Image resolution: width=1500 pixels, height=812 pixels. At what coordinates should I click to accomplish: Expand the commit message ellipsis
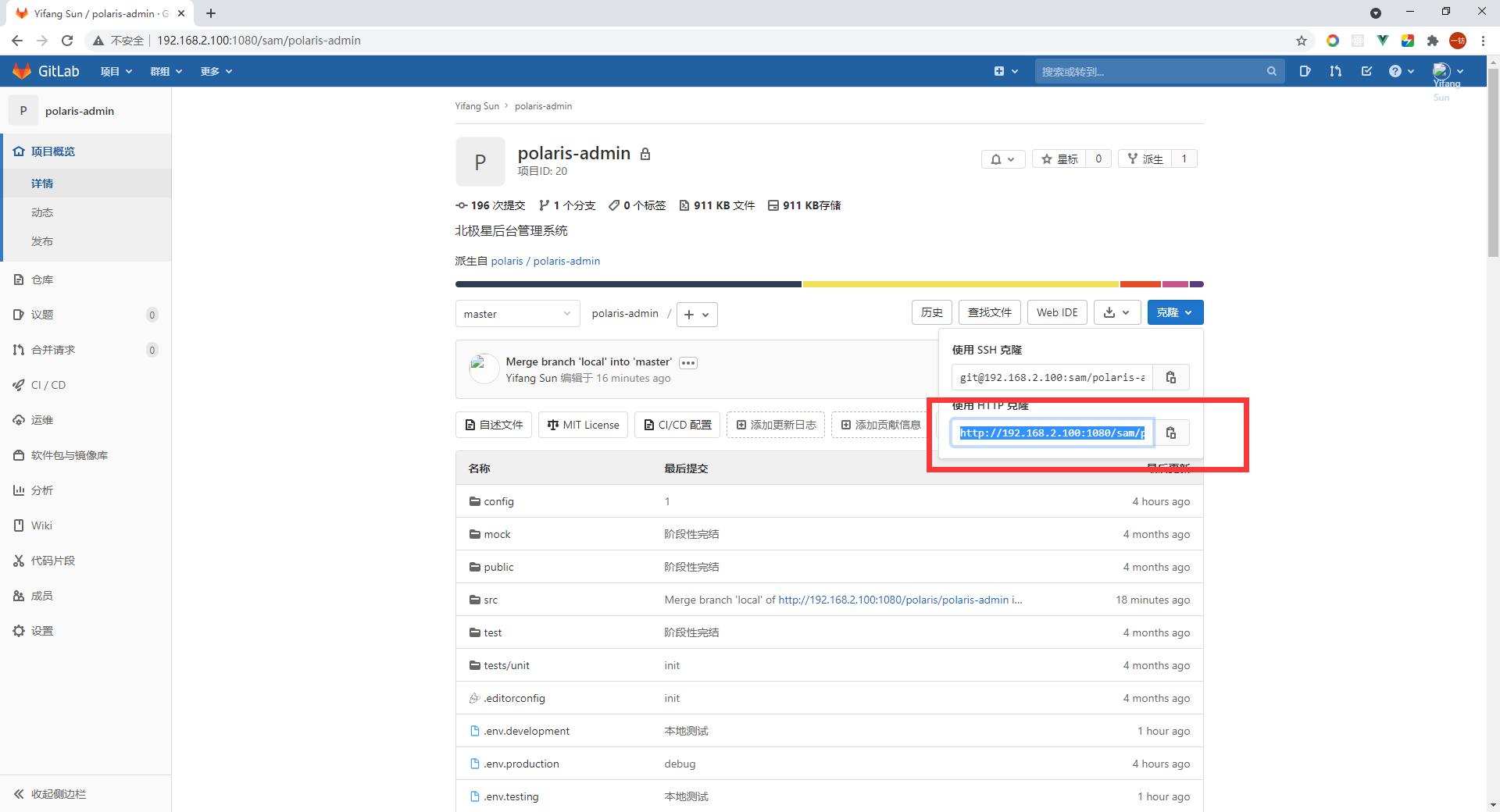(687, 362)
